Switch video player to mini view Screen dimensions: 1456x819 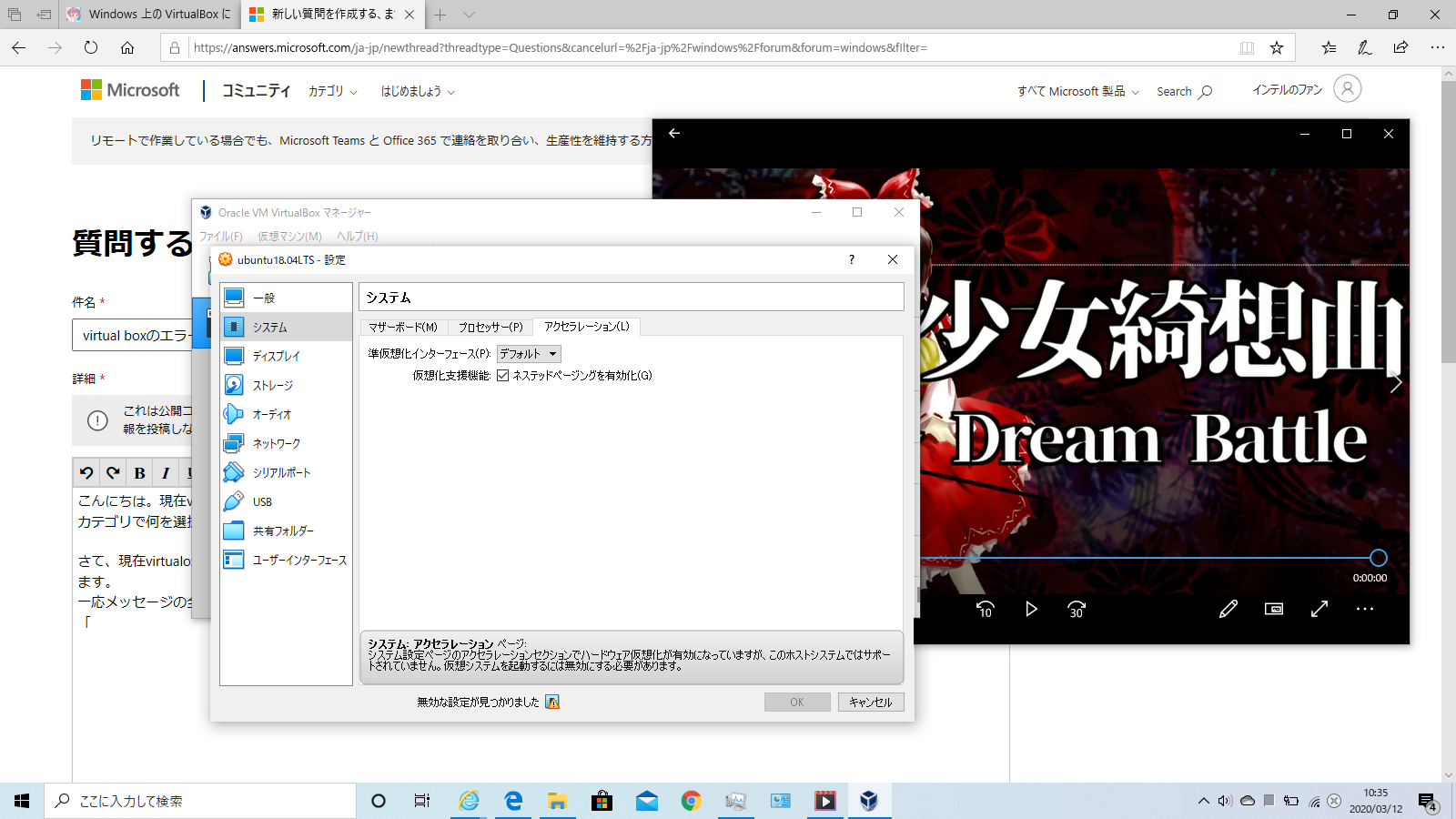[x=1274, y=609]
